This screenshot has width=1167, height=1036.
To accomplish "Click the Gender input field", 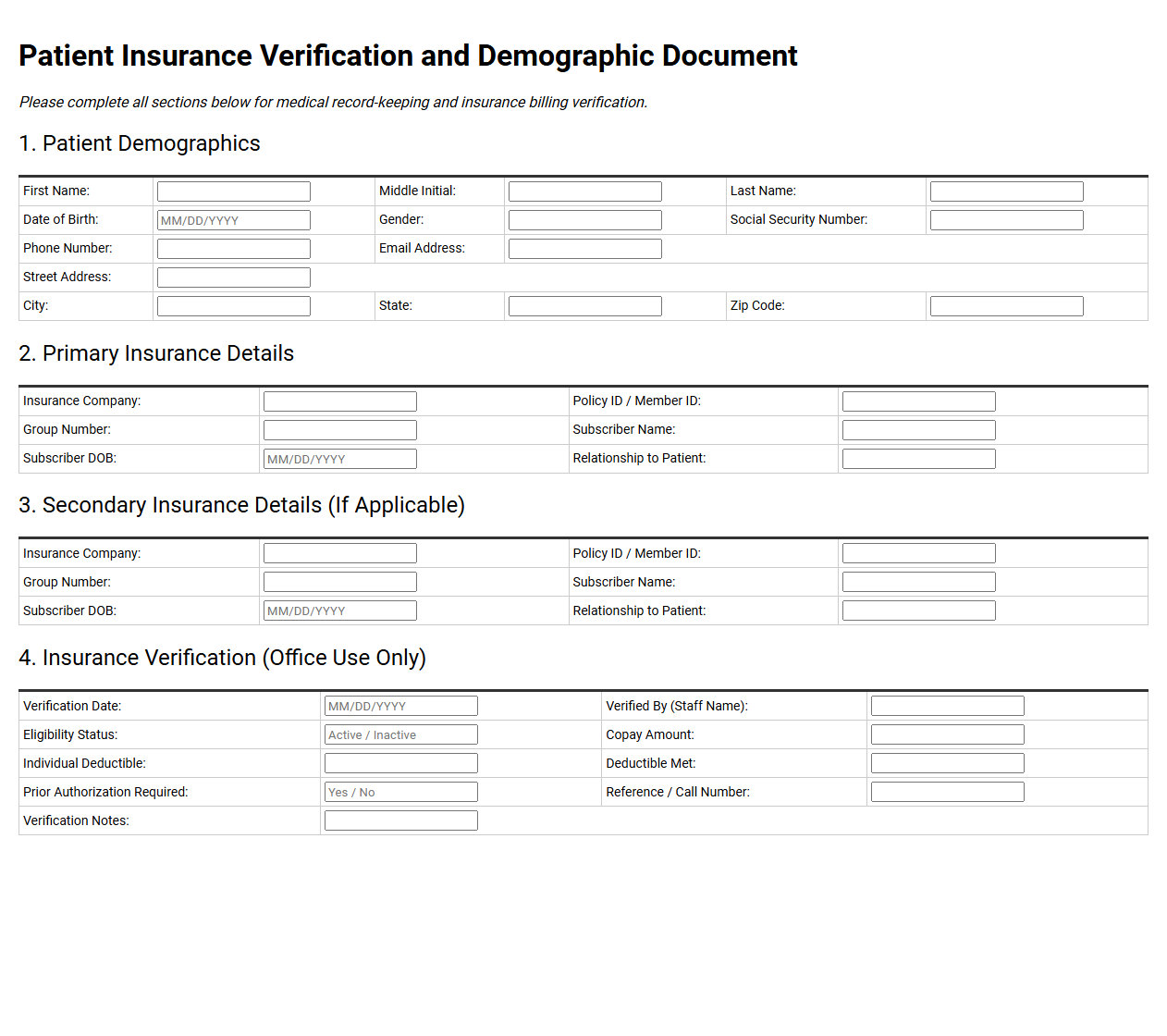I will tap(585, 220).
